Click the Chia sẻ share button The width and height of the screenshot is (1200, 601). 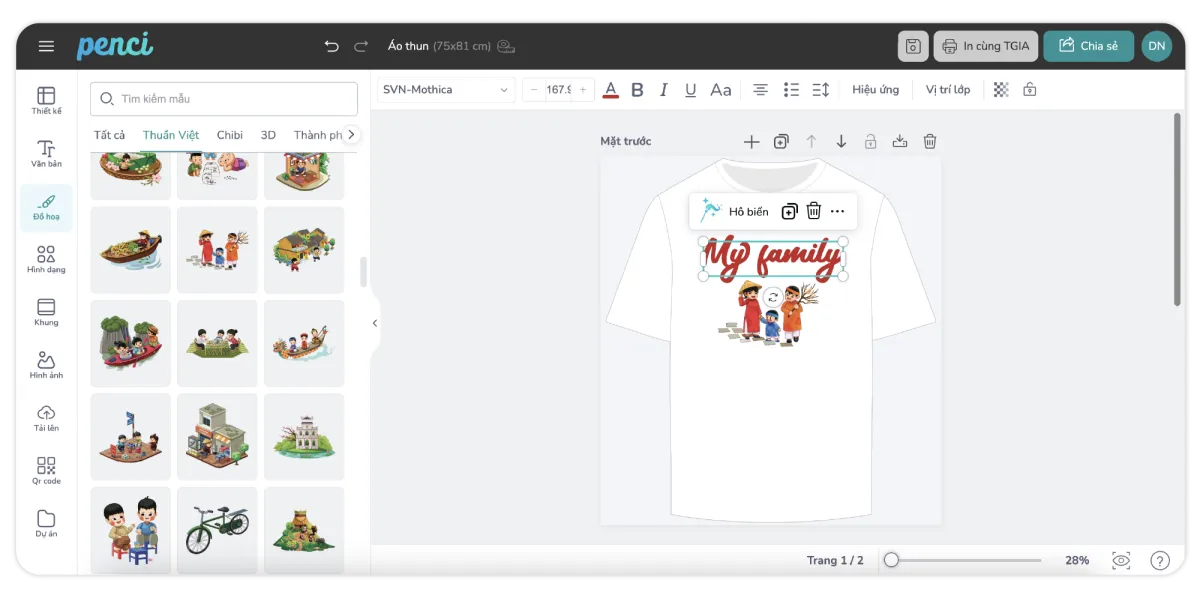(1089, 46)
